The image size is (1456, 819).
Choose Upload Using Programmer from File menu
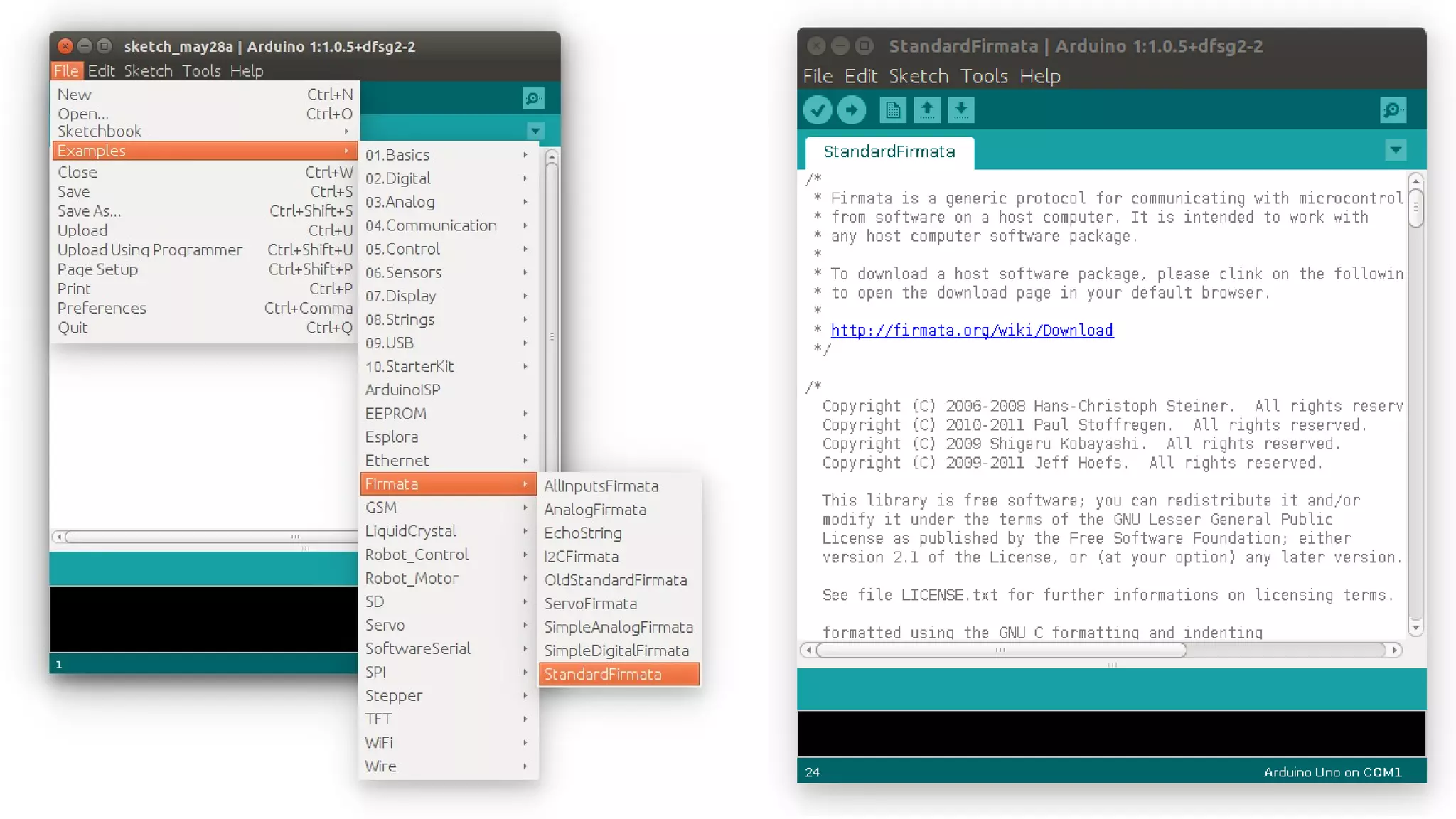[205, 250]
